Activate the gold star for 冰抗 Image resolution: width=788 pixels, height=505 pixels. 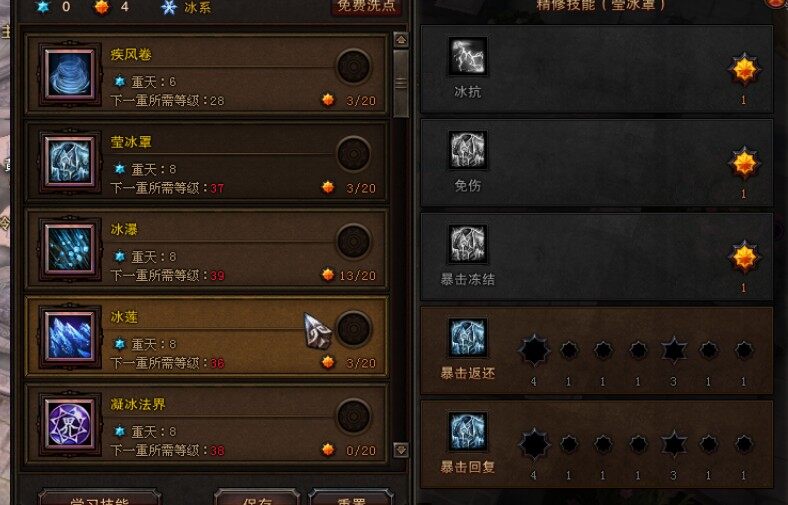(x=744, y=69)
